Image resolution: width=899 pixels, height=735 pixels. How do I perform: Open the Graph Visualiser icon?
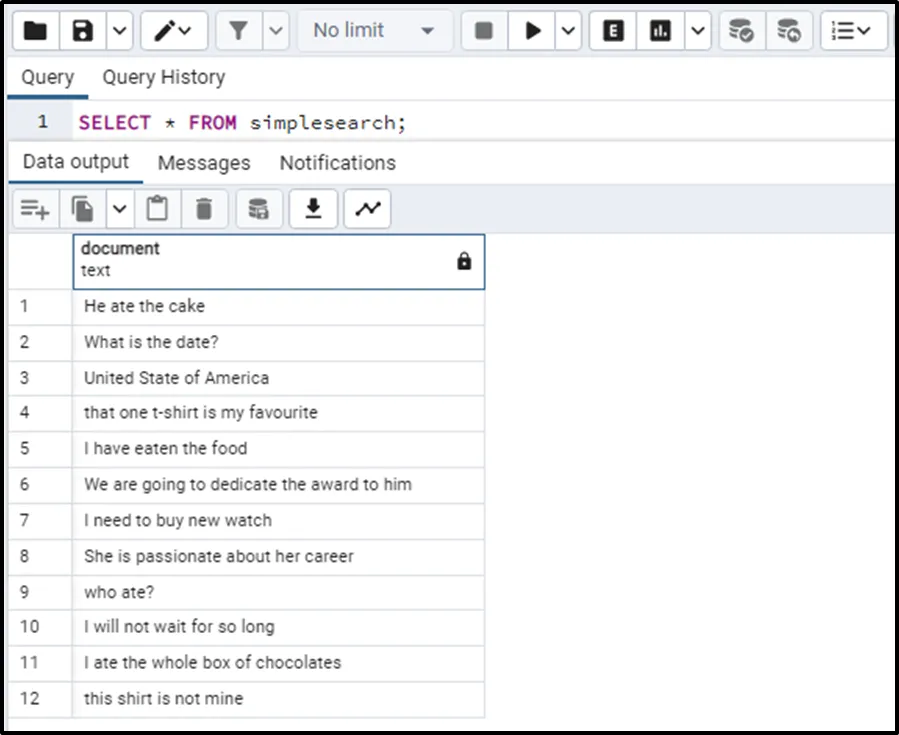(367, 209)
